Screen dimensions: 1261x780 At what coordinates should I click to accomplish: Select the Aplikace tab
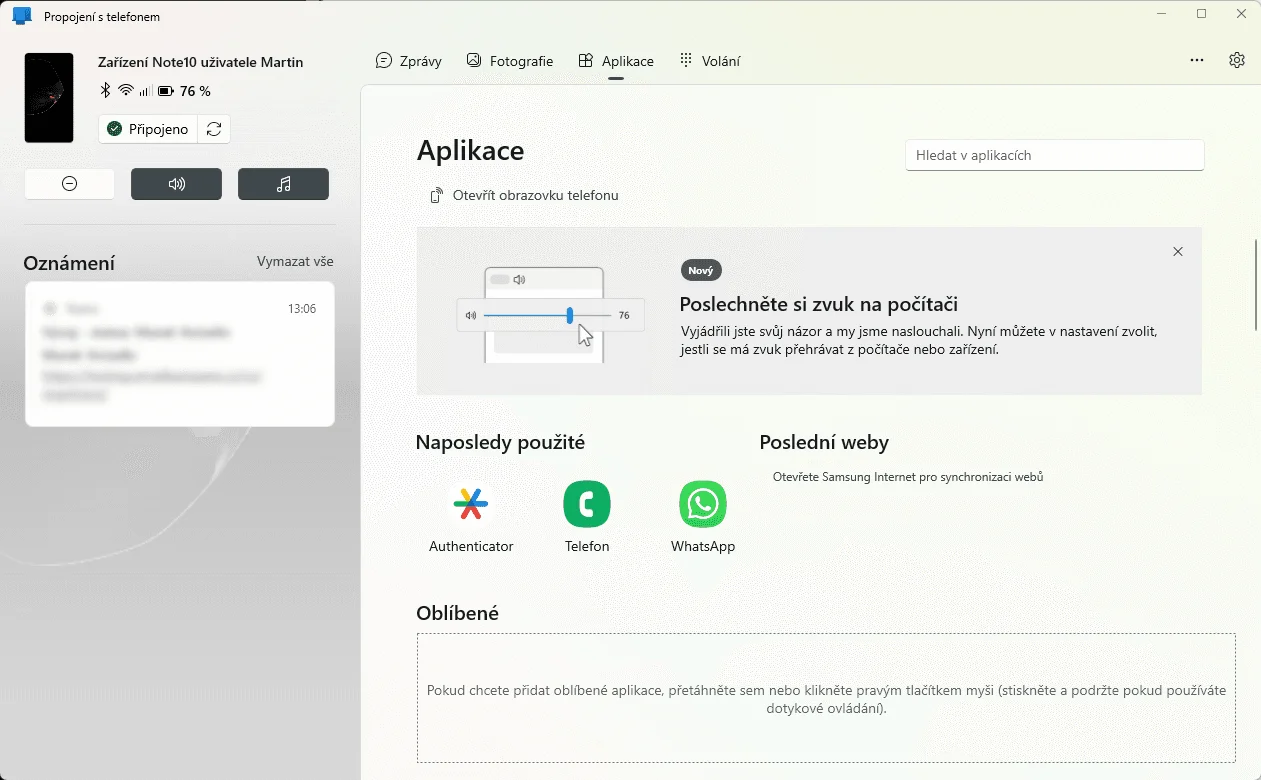point(616,61)
